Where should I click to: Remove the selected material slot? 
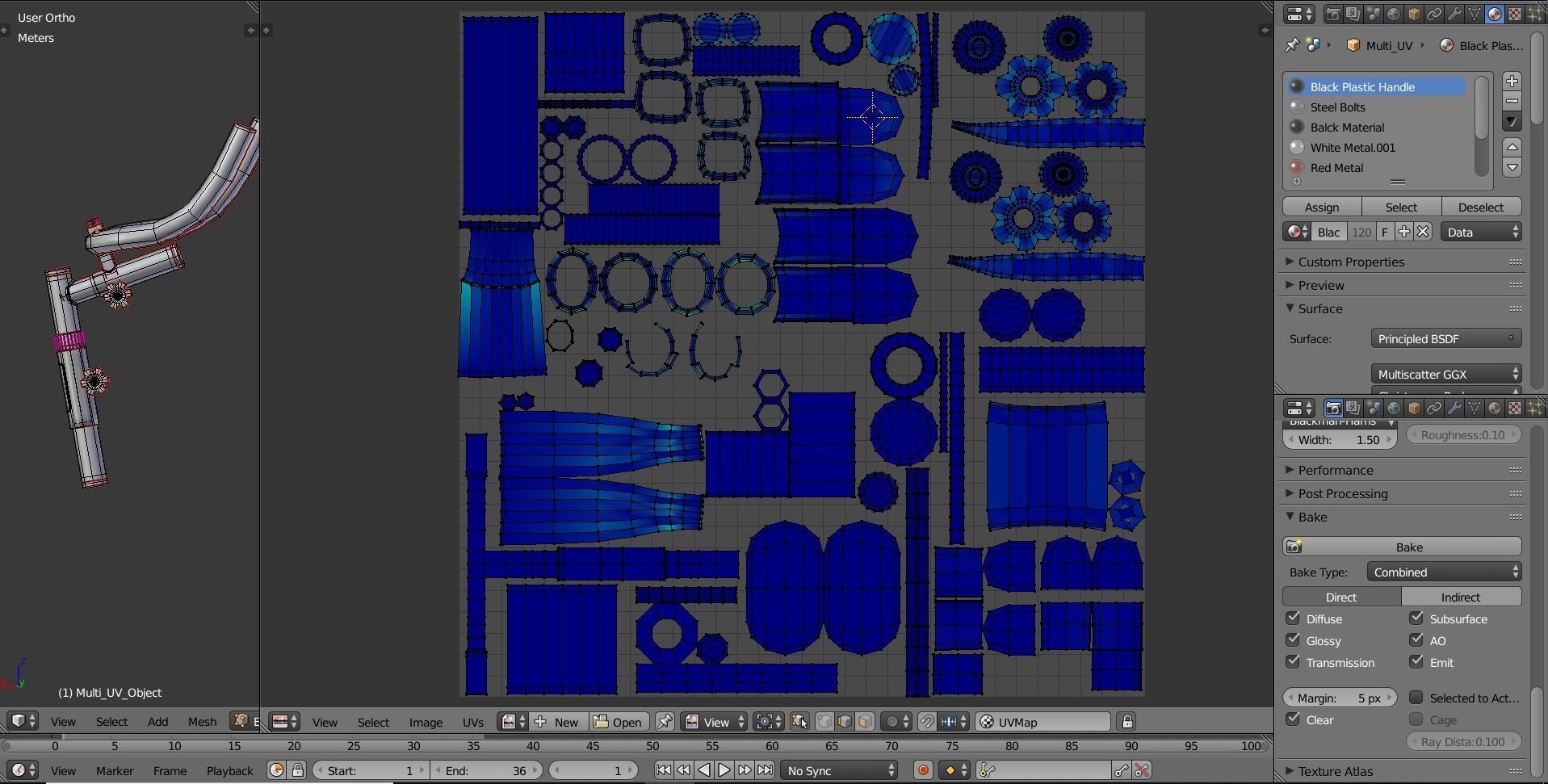click(x=1512, y=101)
